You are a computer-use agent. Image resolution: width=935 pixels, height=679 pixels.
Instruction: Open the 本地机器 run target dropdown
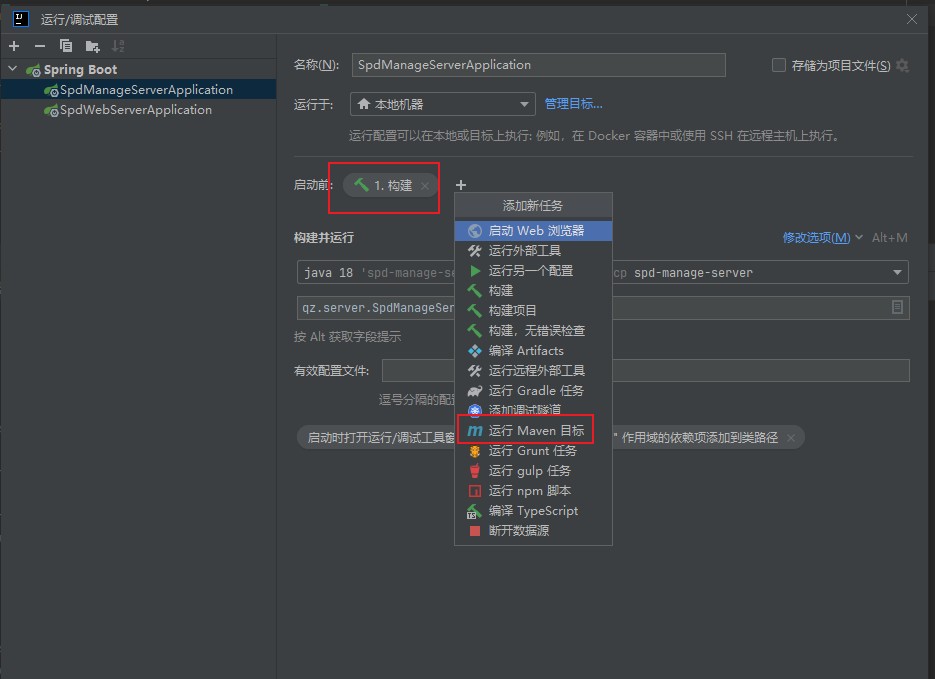pos(442,104)
